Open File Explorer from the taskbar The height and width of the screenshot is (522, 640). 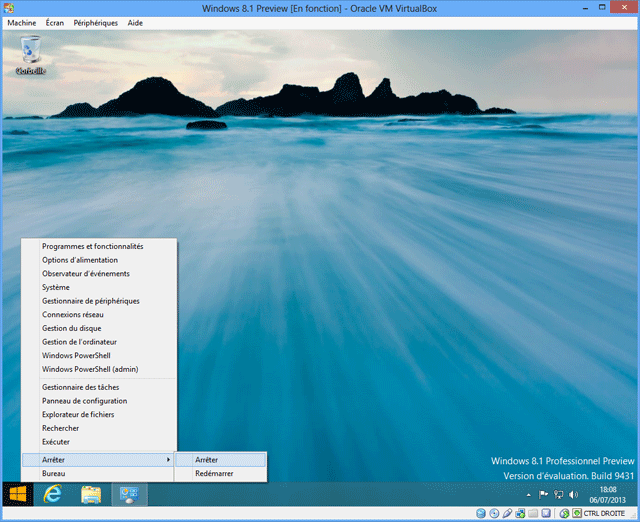(91, 494)
